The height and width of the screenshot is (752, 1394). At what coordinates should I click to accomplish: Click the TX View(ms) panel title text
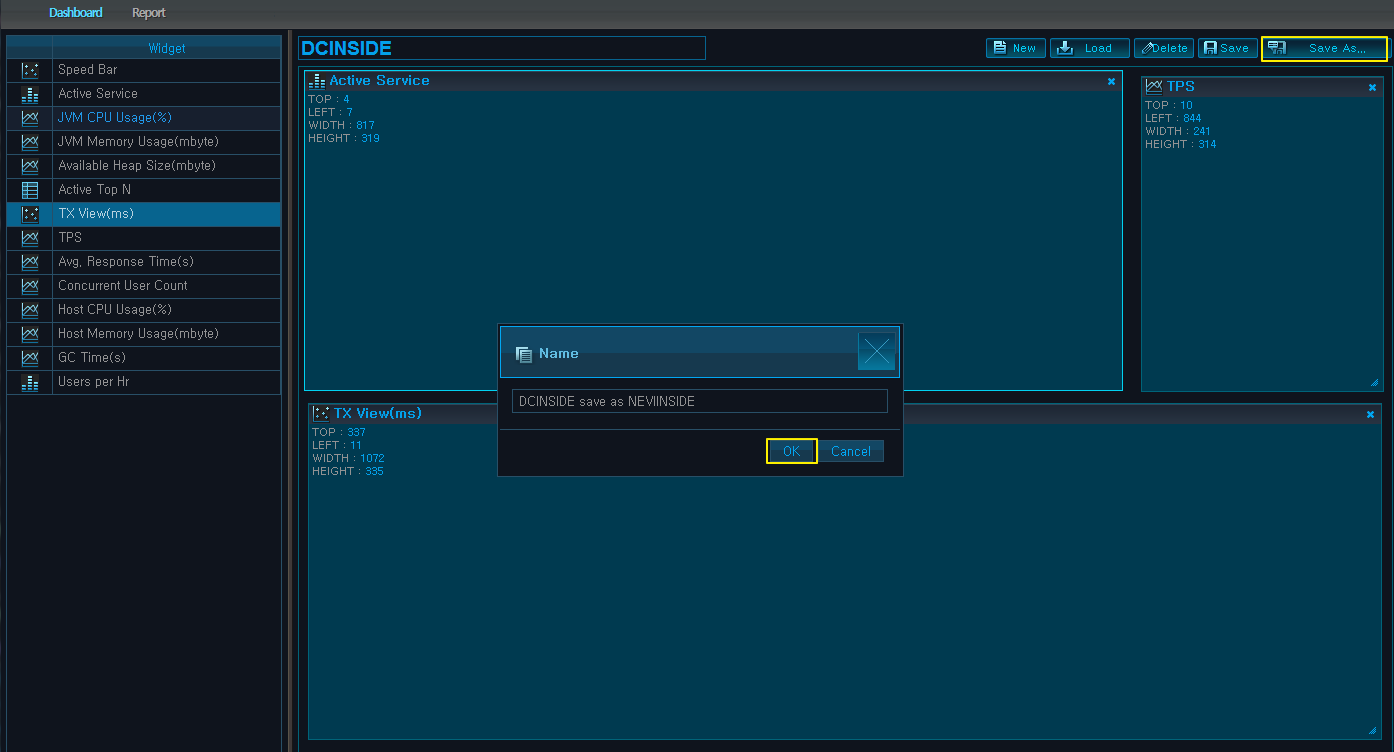pyautogui.click(x=378, y=413)
